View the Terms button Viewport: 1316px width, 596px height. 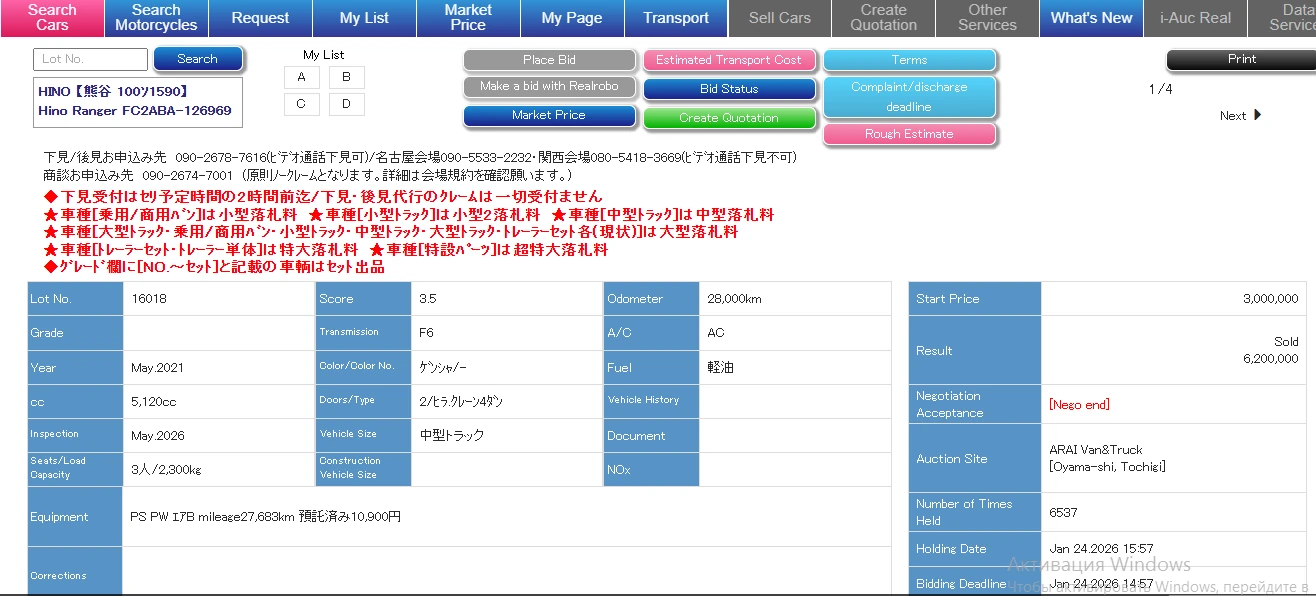pos(909,60)
